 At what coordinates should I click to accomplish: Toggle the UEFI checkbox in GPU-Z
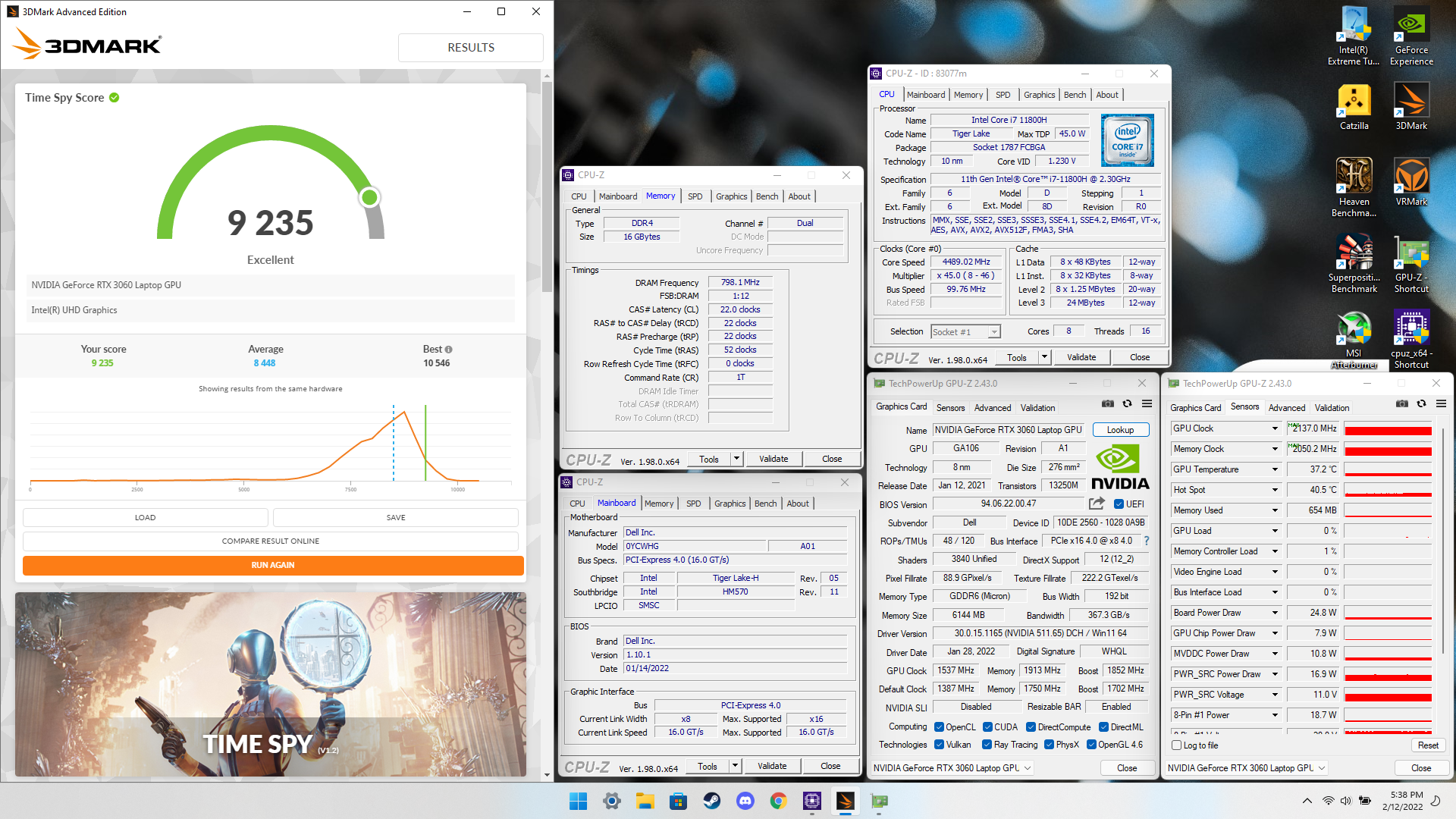pyautogui.click(x=1119, y=504)
